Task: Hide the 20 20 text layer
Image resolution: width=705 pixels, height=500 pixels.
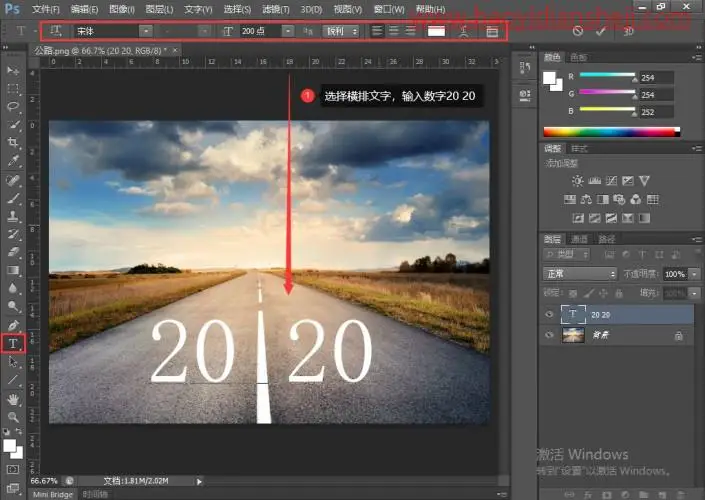Action: point(549,314)
